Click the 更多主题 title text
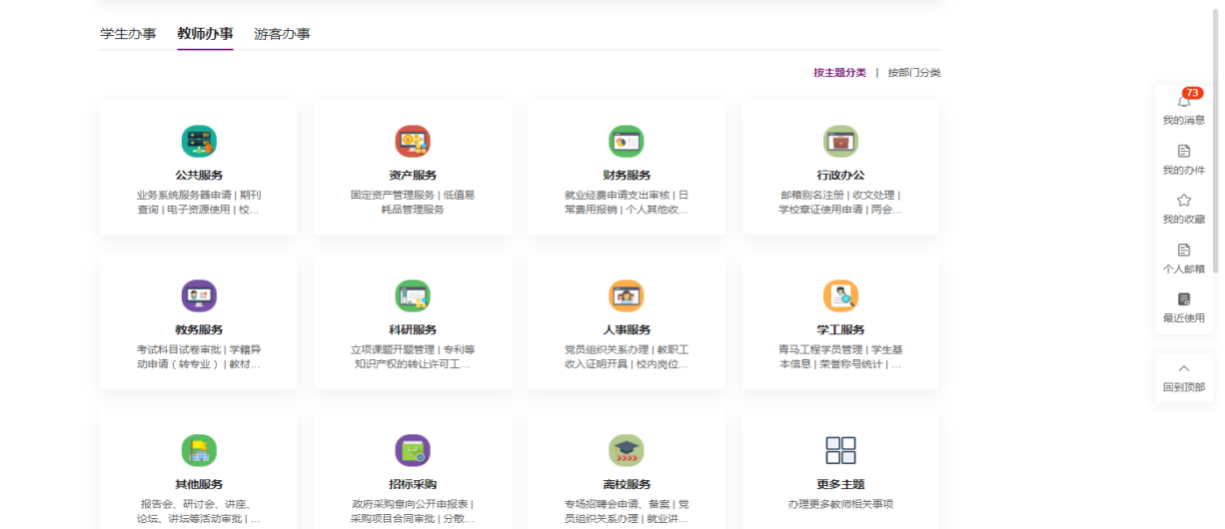 pos(840,484)
